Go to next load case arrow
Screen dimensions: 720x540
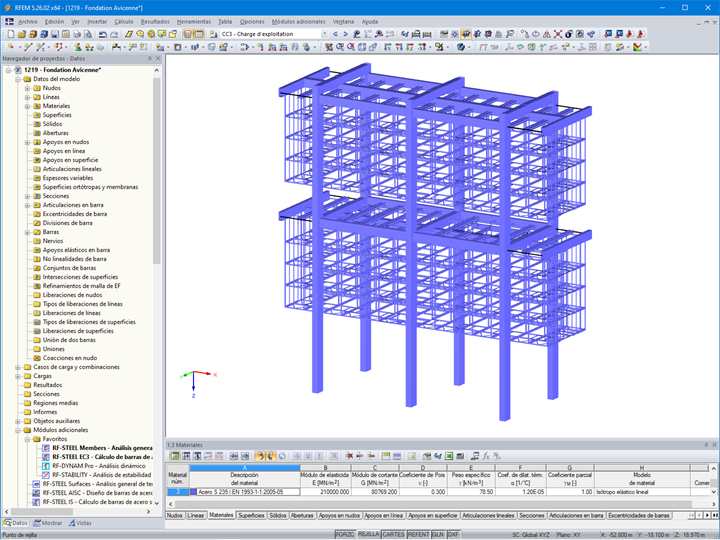tap(345, 34)
